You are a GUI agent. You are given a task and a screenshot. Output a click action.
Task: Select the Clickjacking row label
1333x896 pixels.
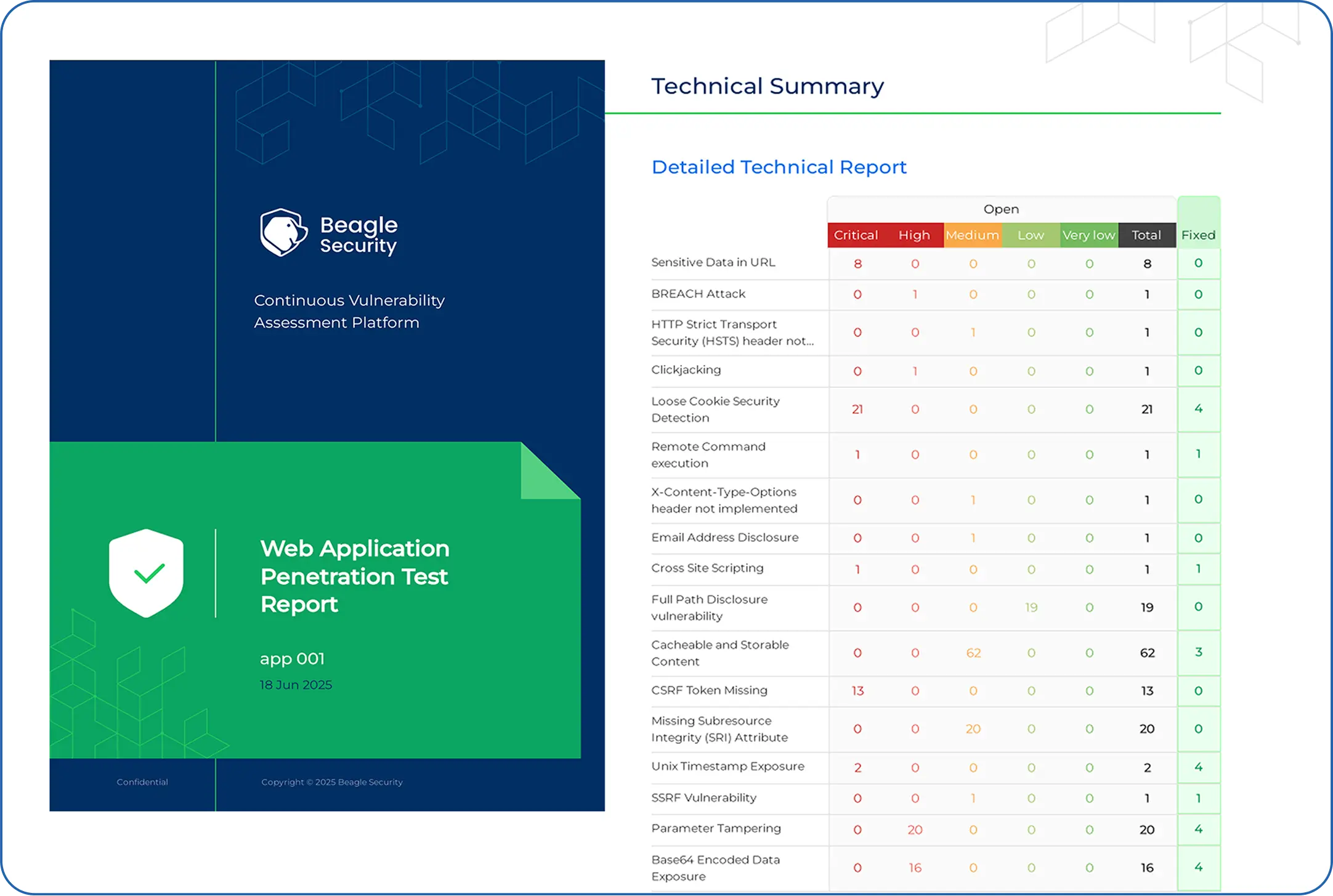click(x=686, y=370)
